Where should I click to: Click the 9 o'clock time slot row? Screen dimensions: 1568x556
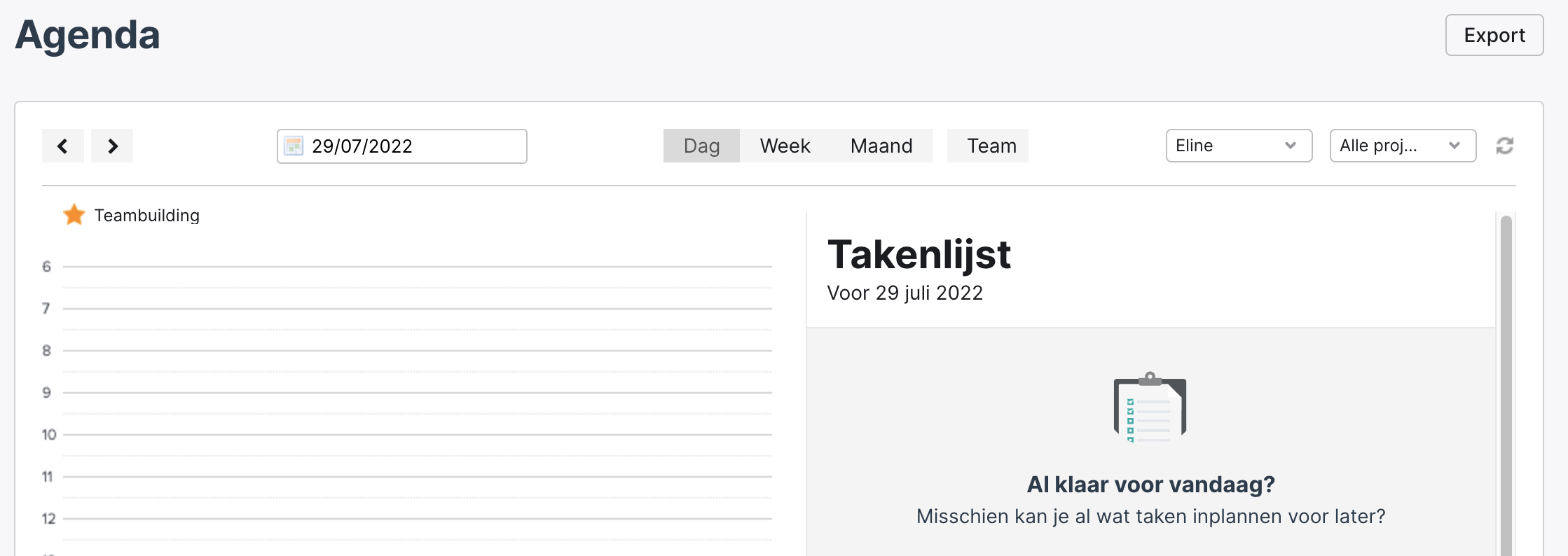(417, 413)
